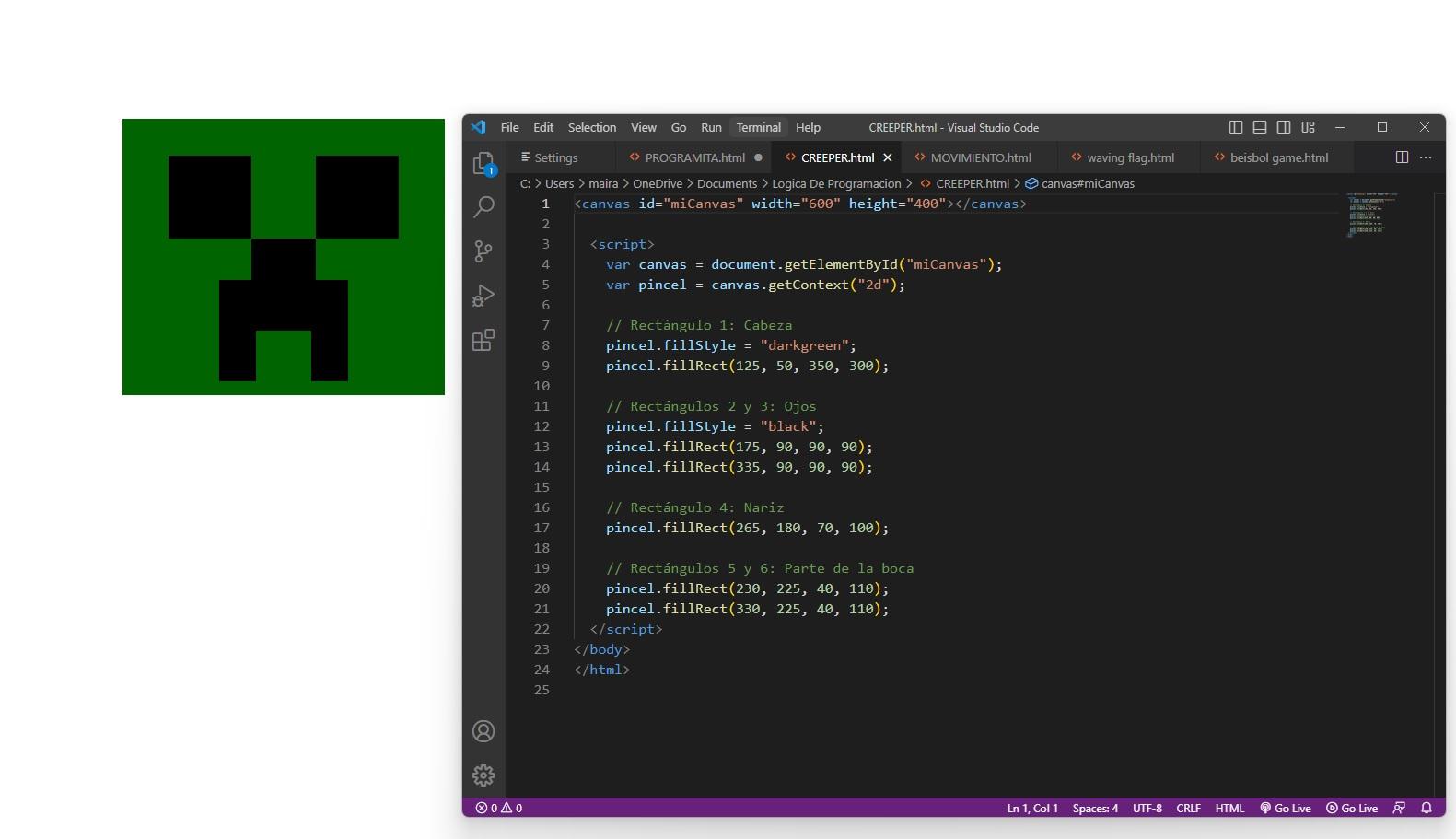Viewport: 1456px width, 839px height.
Task: Close the CREEPER.html tab
Action: (x=888, y=157)
